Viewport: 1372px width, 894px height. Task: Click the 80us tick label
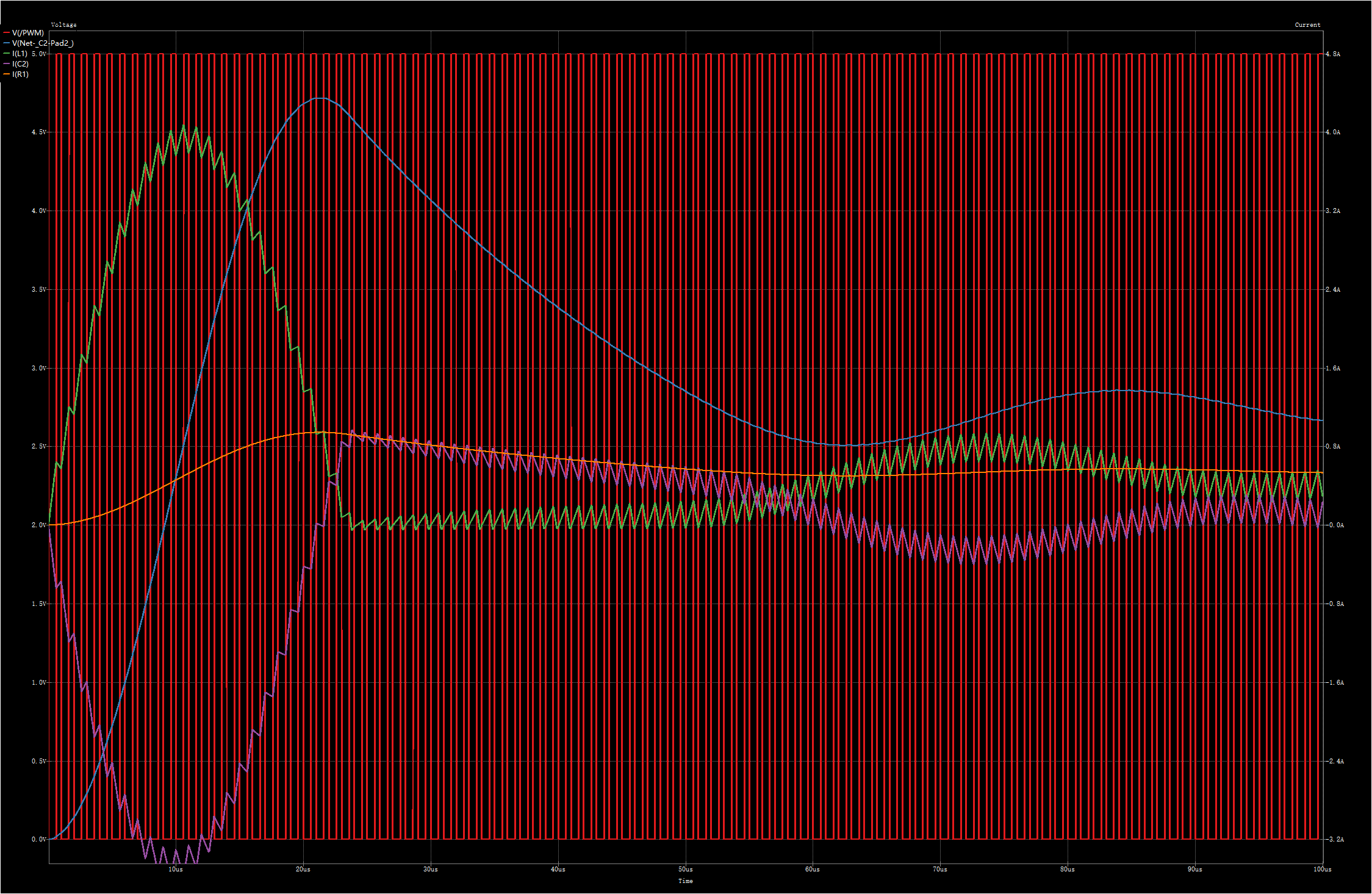[1067, 870]
